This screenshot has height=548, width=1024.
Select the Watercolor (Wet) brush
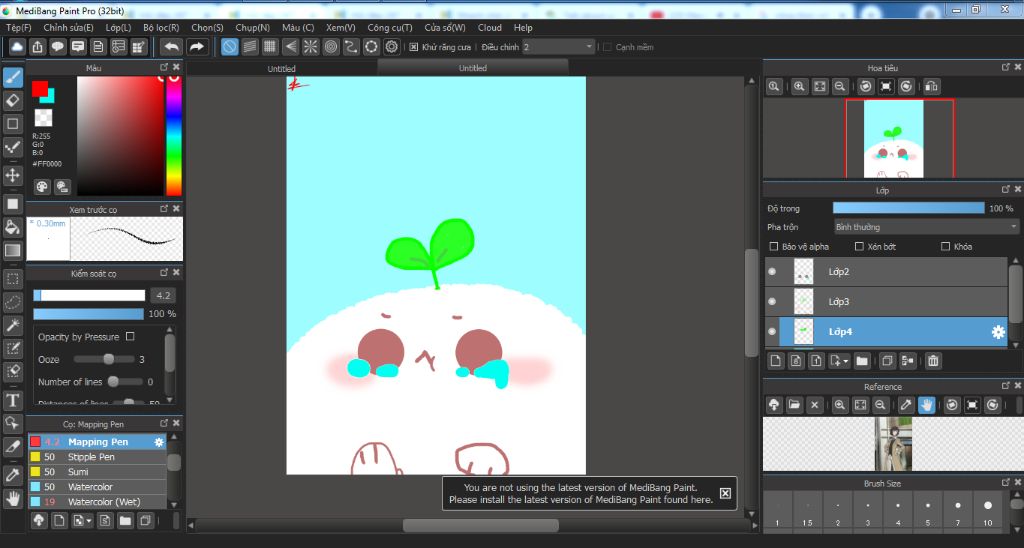click(97, 502)
